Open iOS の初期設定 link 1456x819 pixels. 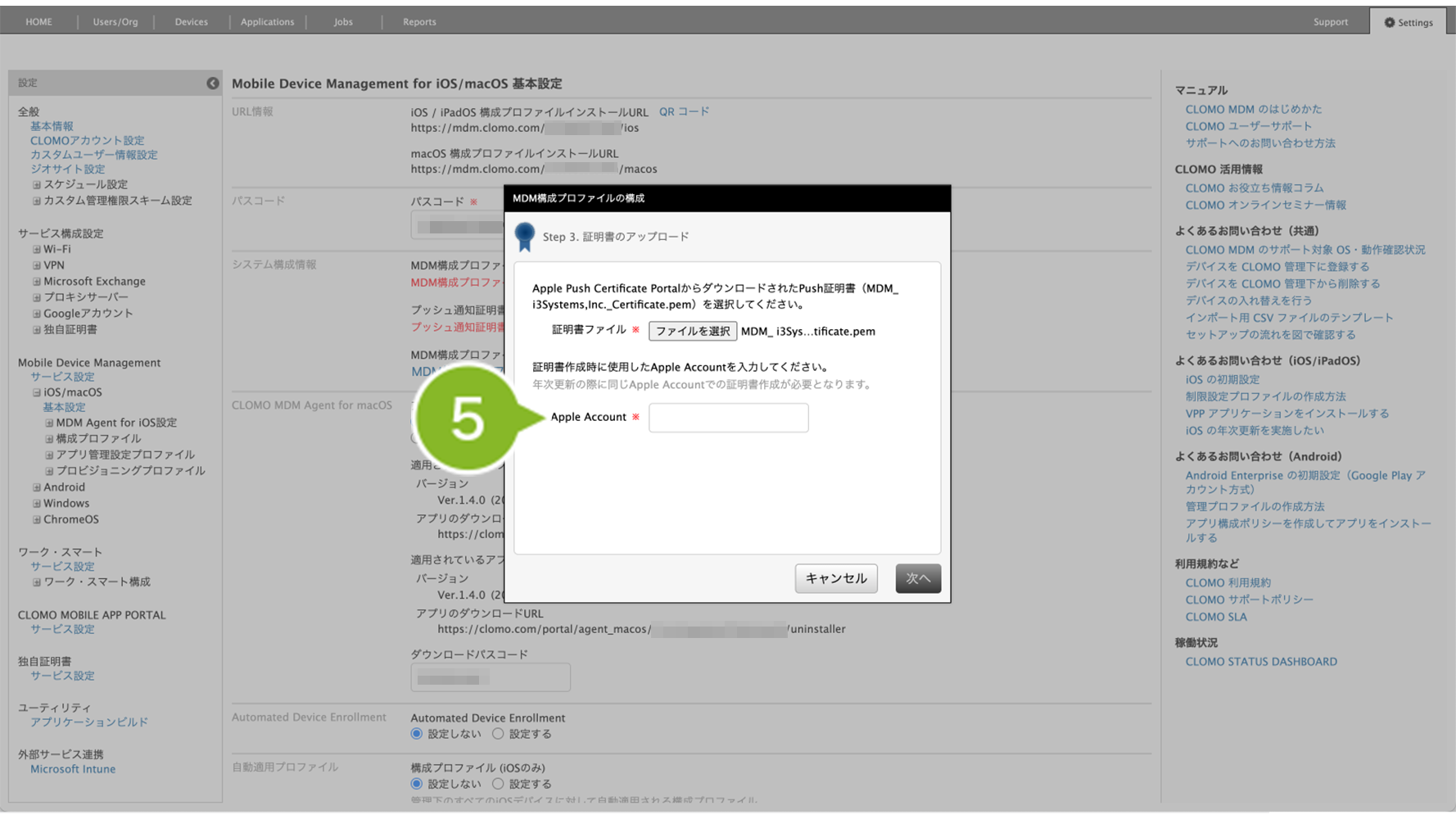coord(1223,380)
